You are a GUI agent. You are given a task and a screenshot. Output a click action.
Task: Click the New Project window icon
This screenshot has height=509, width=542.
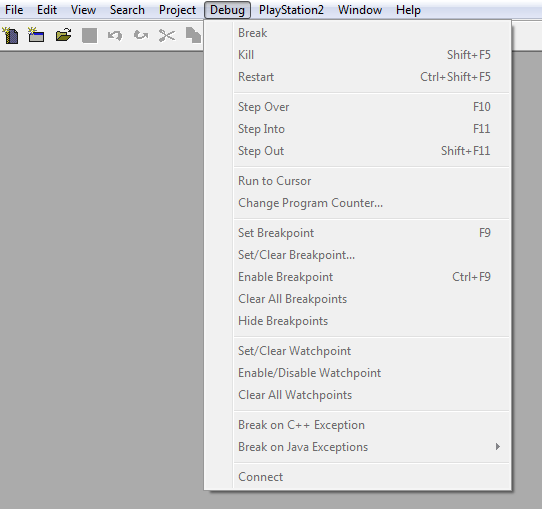pyautogui.click(x=36, y=35)
